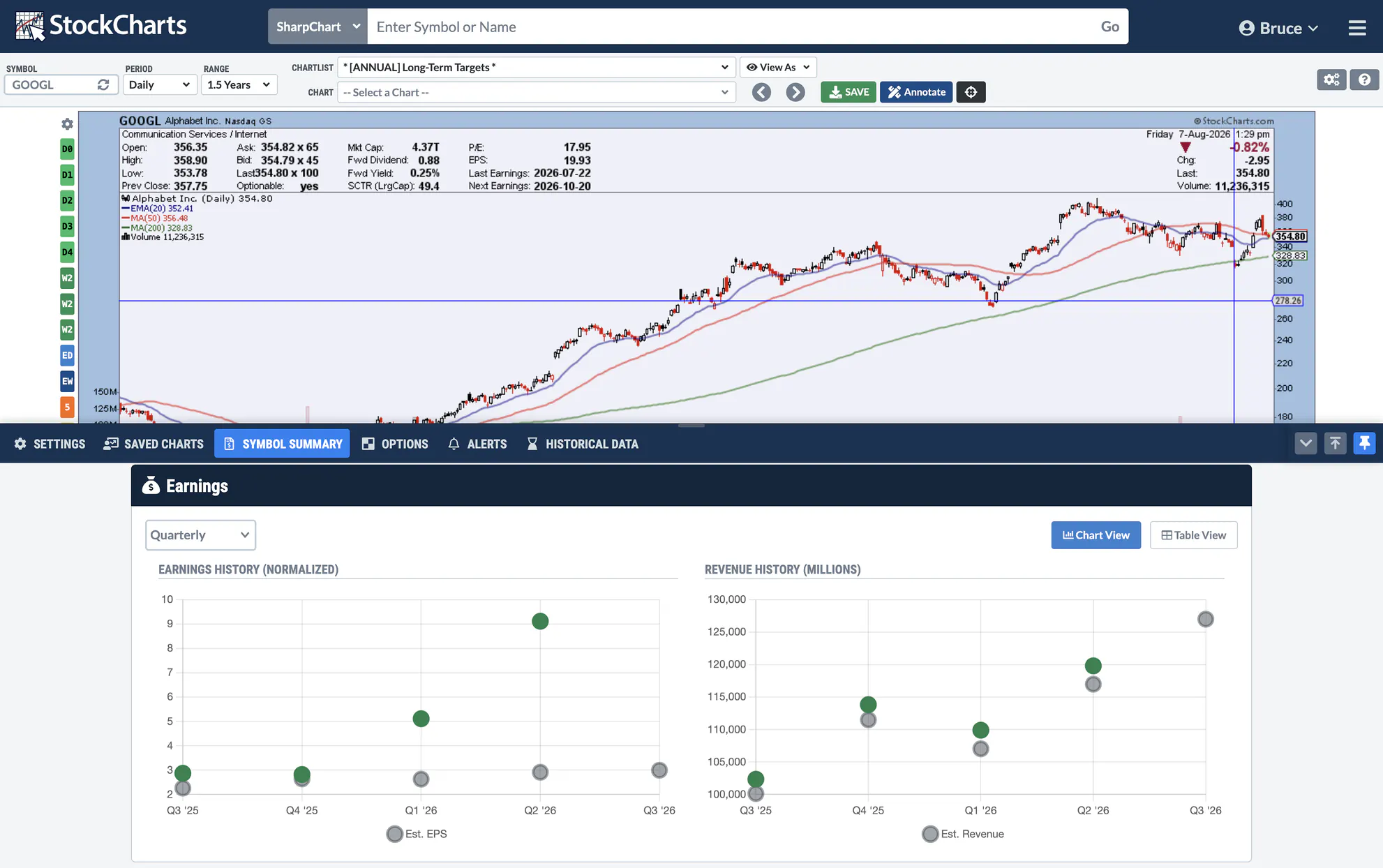Image resolution: width=1383 pixels, height=868 pixels.
Task: Switch to Chart View
Action: coord(1096,535)
